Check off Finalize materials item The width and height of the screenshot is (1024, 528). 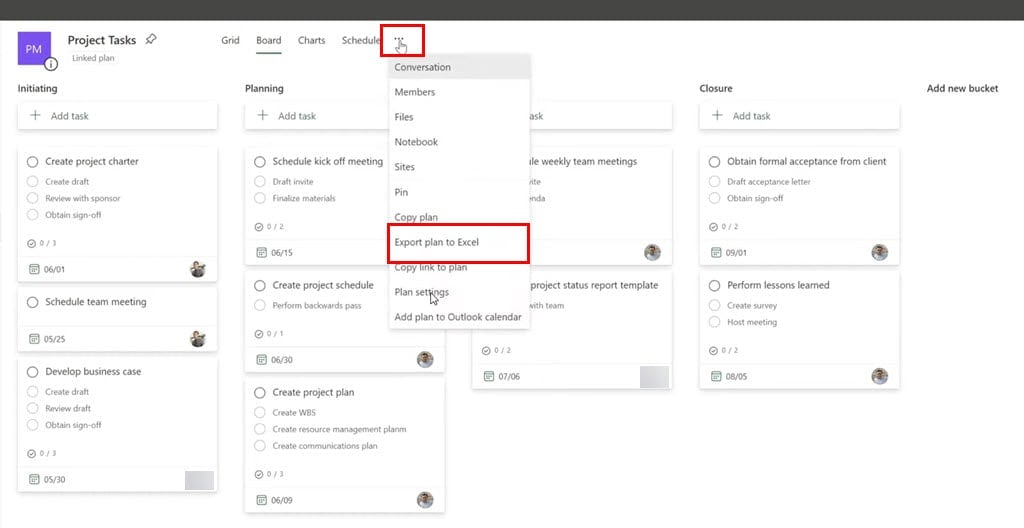pos(260,198)
